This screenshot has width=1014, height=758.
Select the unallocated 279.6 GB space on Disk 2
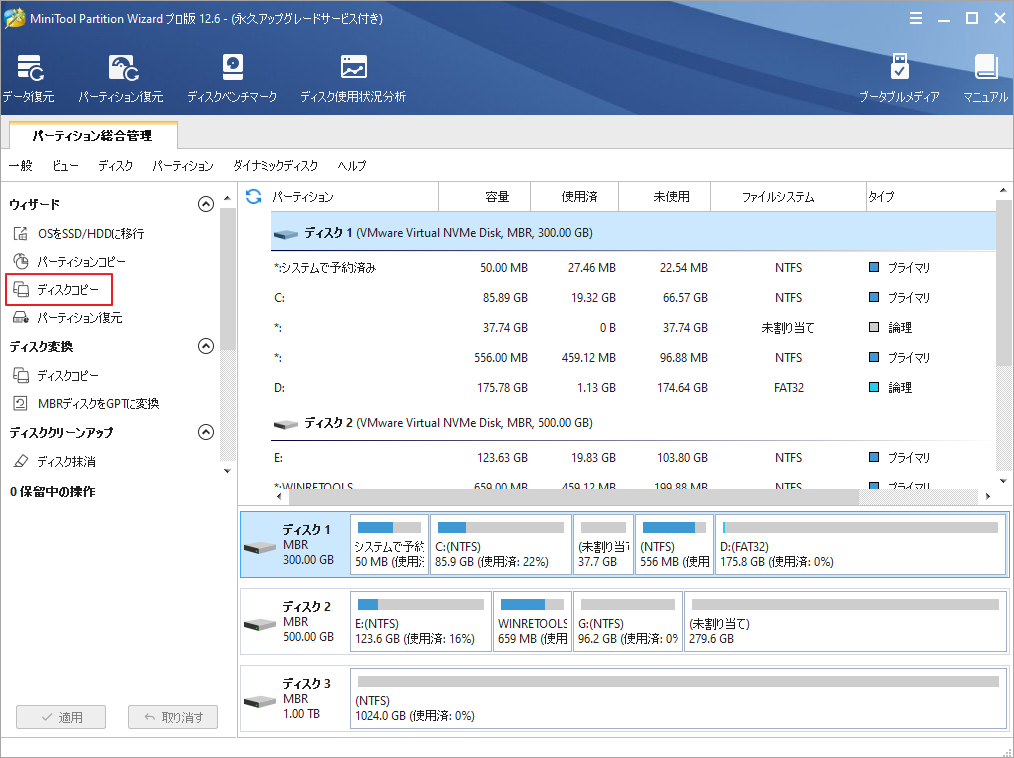[x=845, y=621]
